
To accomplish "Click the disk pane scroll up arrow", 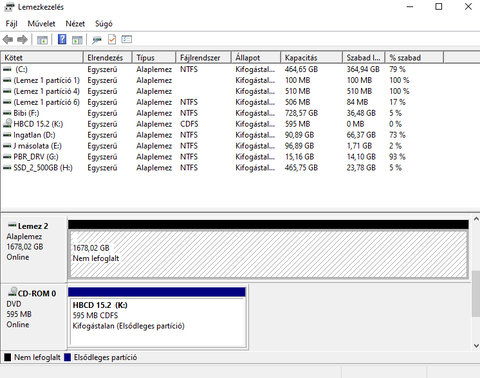I will tap(476, 219).
